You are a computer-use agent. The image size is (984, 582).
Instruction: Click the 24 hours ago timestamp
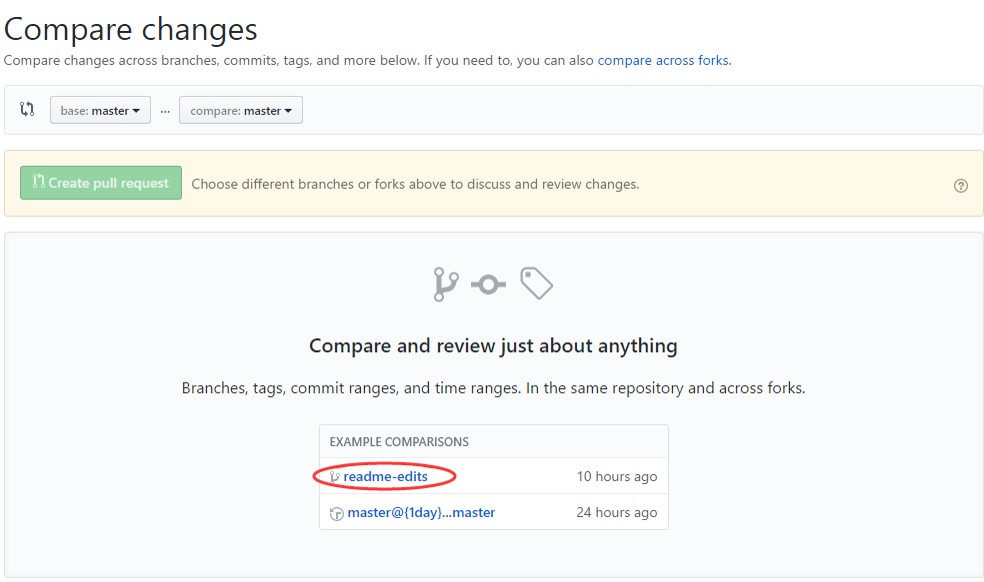[x=616, y=513]
